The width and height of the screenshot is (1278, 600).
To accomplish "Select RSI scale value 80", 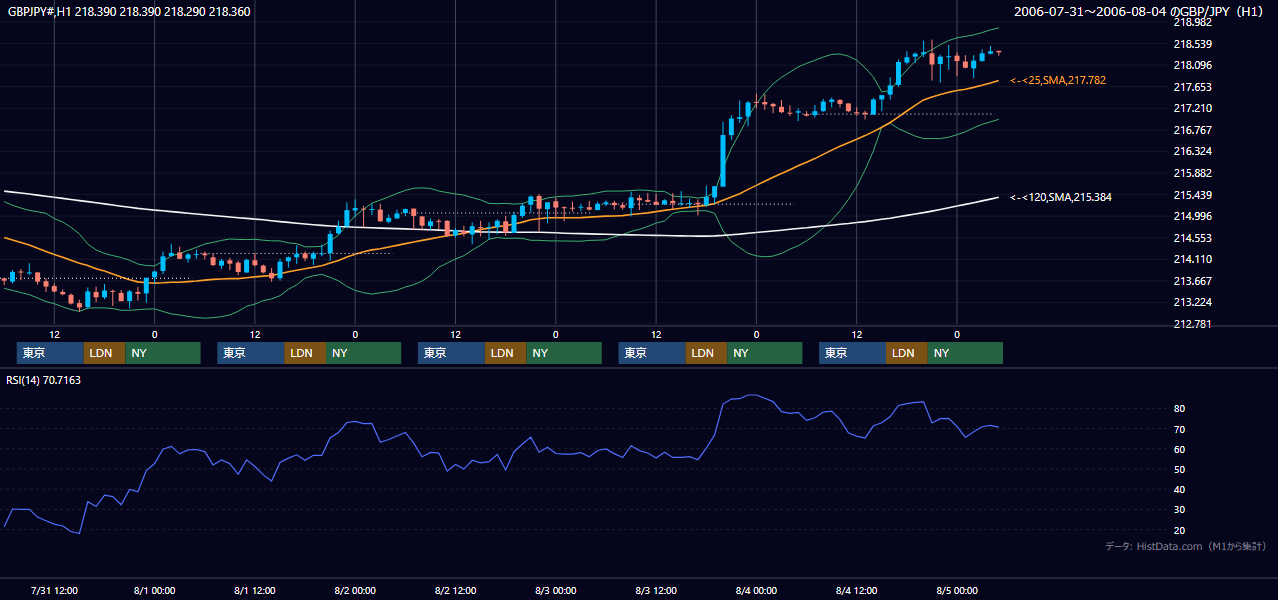I will tap(1179, 409).
